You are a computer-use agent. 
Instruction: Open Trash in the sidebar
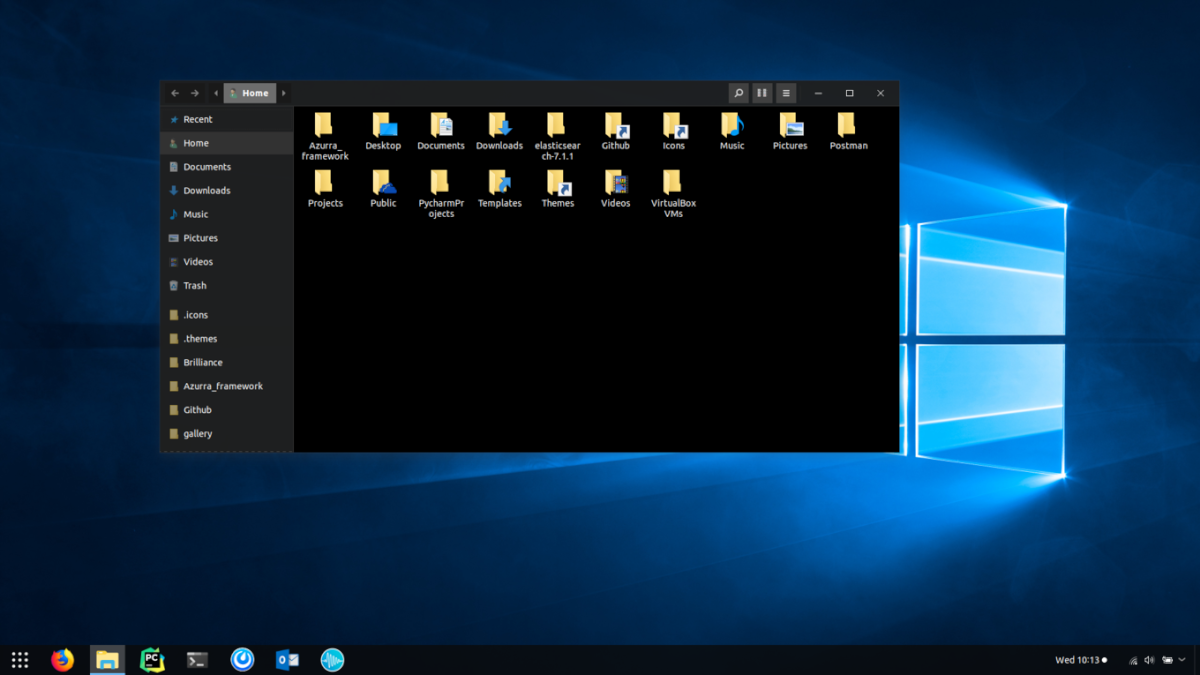coord(194,285)
